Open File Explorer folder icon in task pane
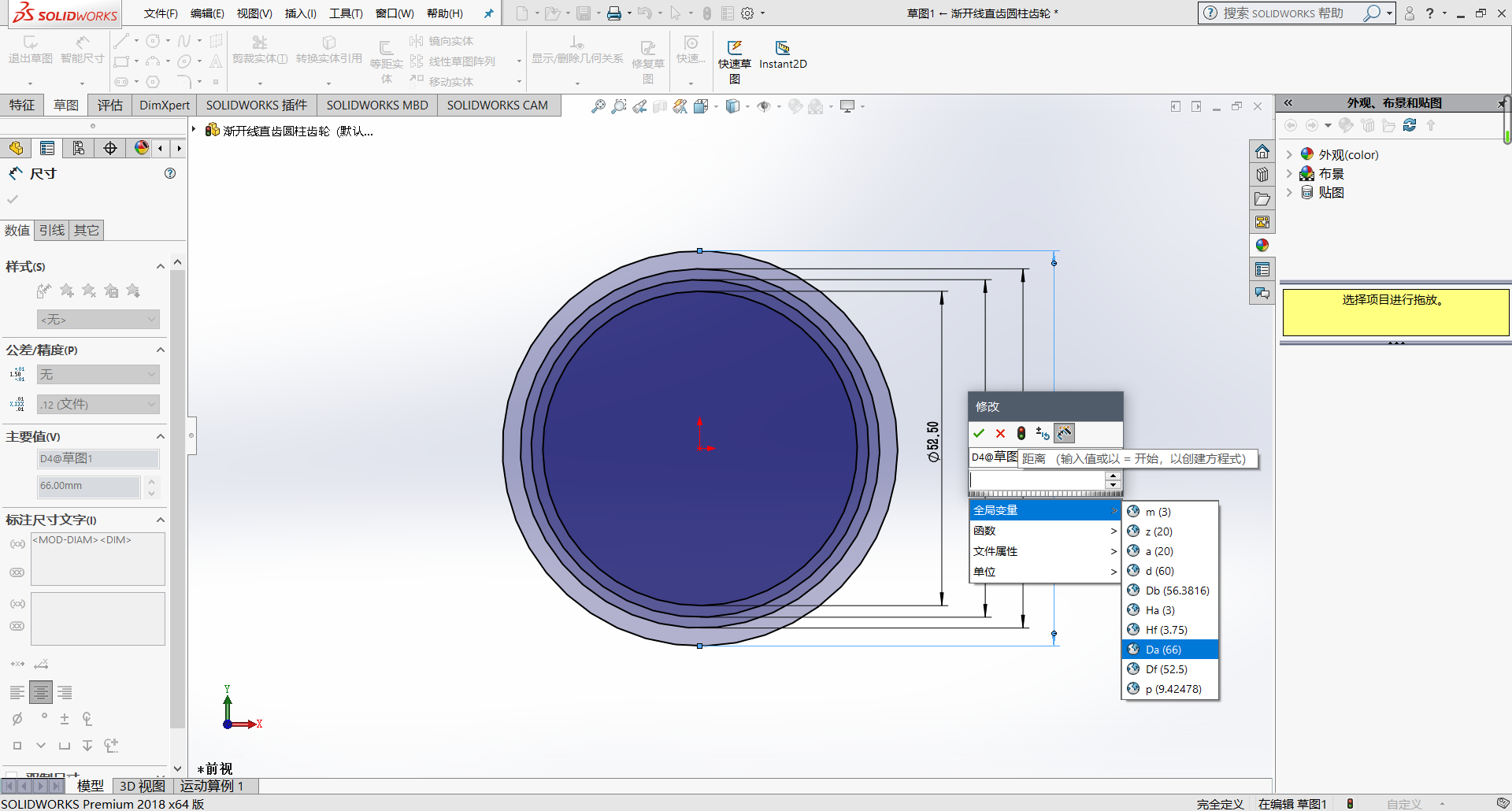The width and height of the screenshot is (1512, 811). tap(1262, 198)
